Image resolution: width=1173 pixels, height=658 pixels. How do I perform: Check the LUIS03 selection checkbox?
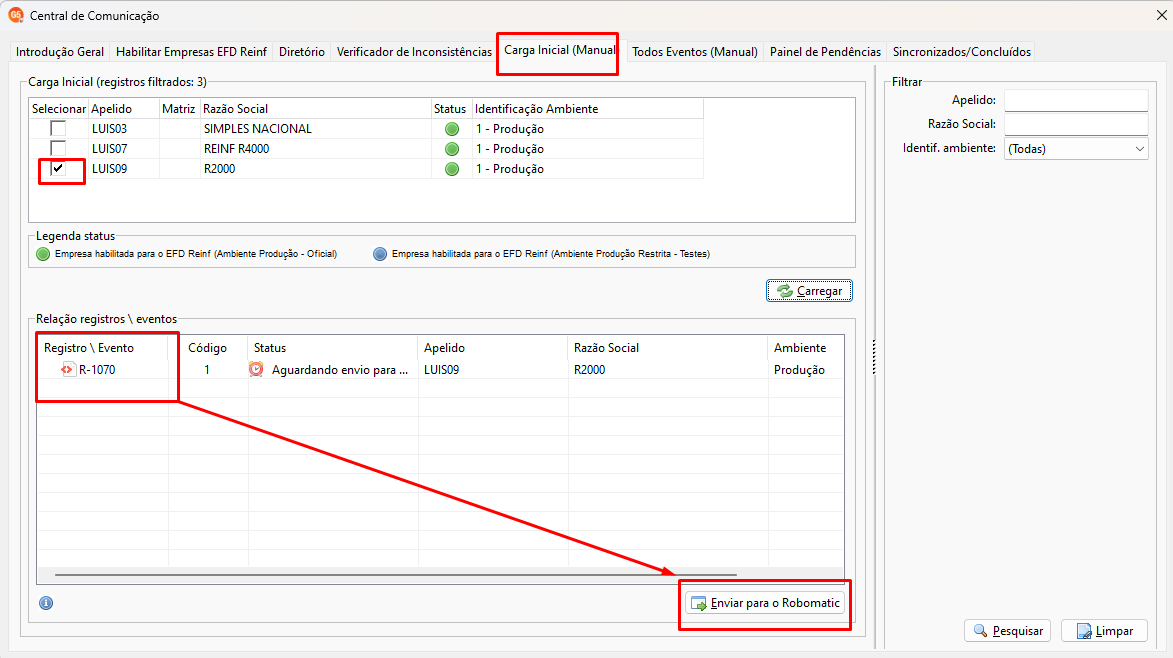click(58, 128)
